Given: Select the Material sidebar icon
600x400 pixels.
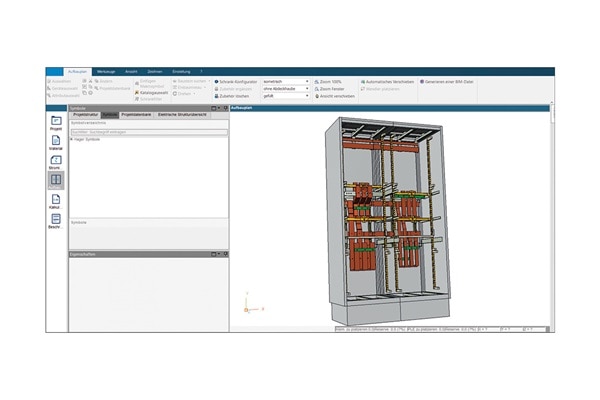Looking at the screenshot, I should [56, 142].
